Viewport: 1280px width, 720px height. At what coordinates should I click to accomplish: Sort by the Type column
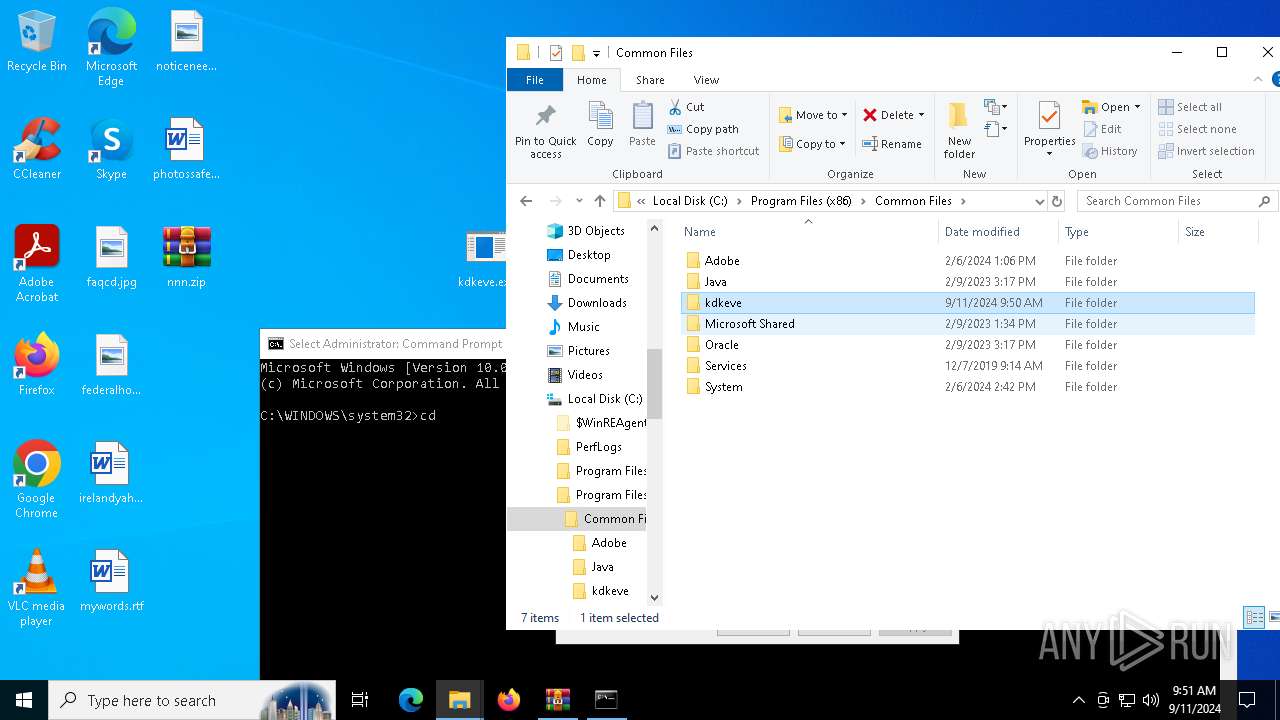pos(1117,232)
